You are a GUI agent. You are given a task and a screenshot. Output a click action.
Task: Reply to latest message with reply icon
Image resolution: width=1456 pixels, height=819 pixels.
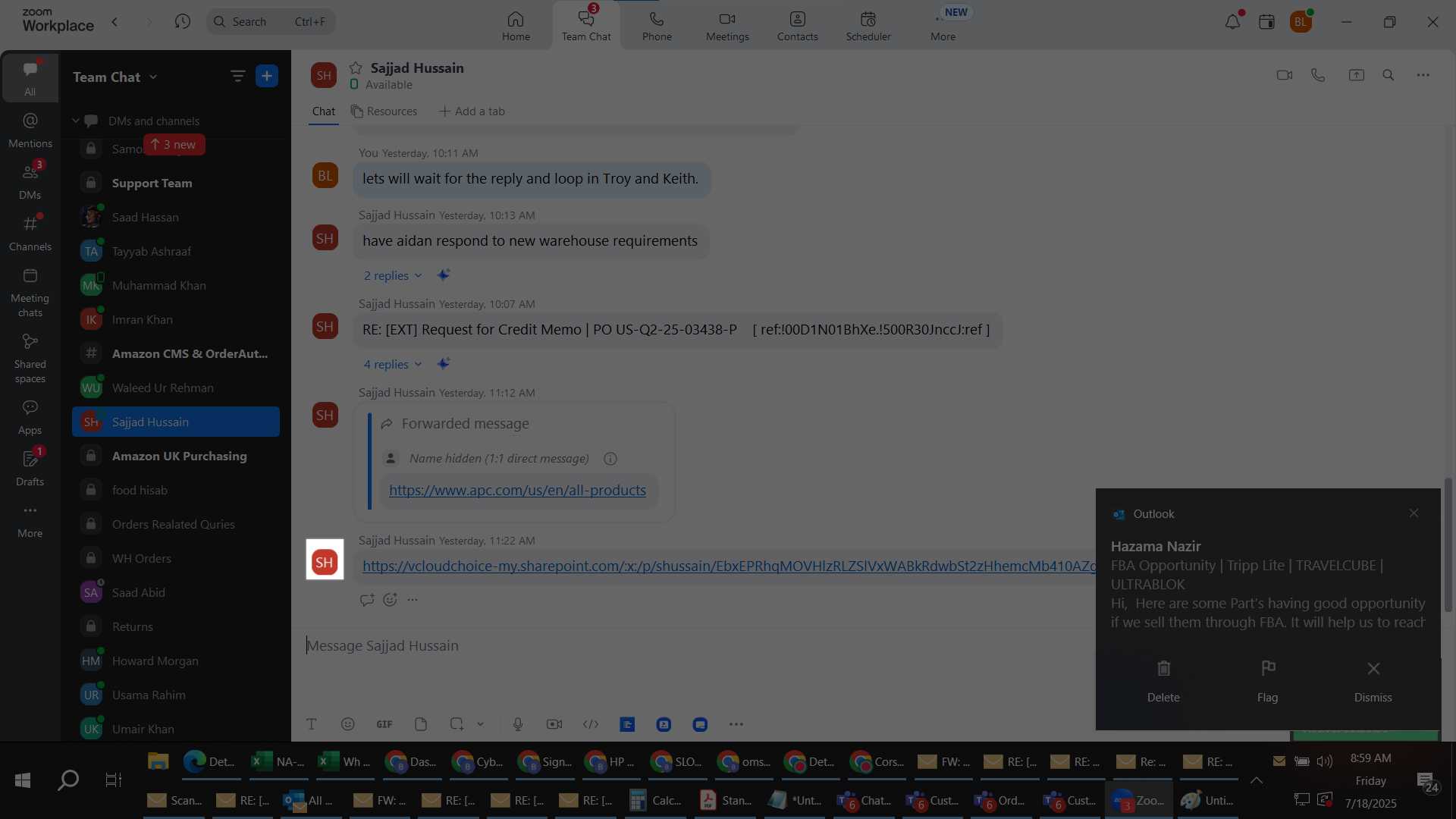(x=367, y=600)
